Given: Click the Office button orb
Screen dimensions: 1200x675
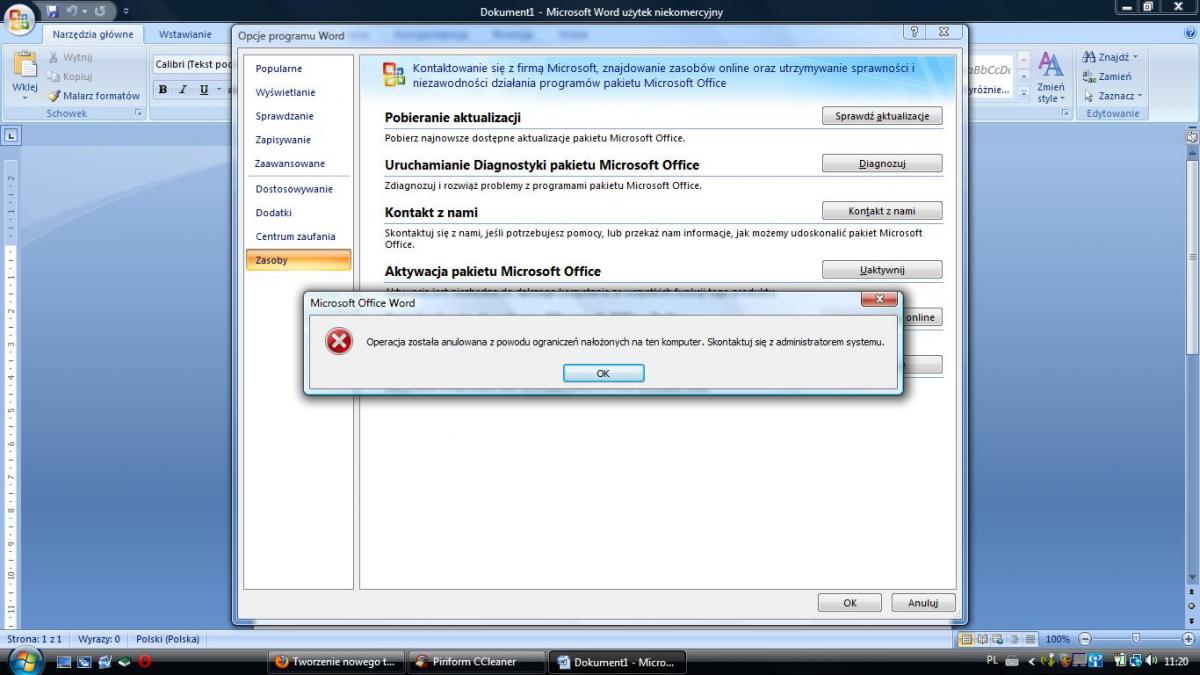Looking at the screenshot, I should pyautogui.click(x=19, y=17).
